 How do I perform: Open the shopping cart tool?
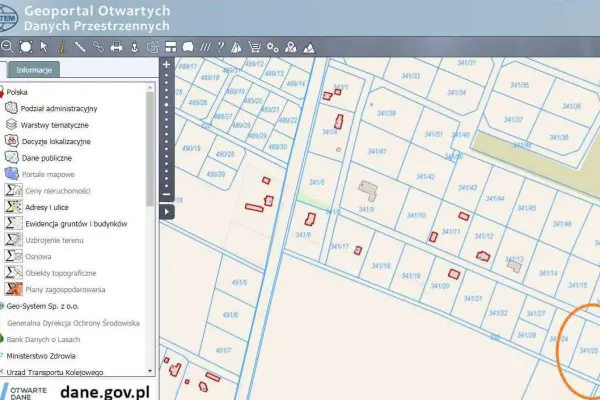[x=254, y=47]
